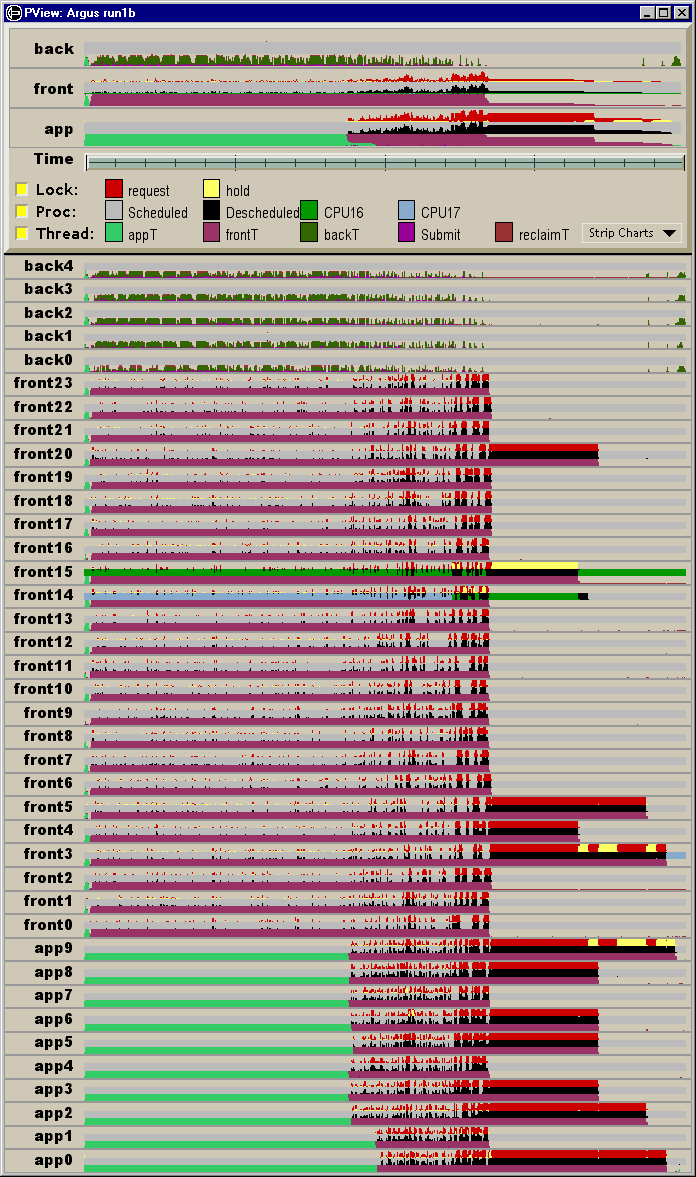Click the Time ruler bar
This screenshot has height=1177, width=696.
pyautogui.click(x=385, y=162)
